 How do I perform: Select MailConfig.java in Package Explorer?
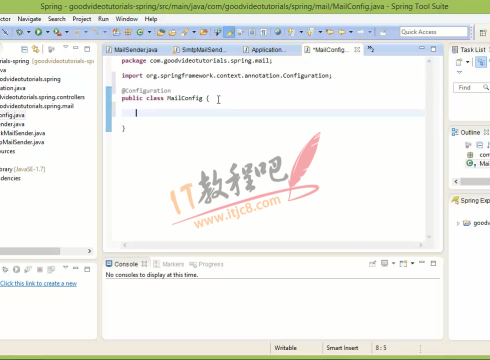click(x=12, y=115)
